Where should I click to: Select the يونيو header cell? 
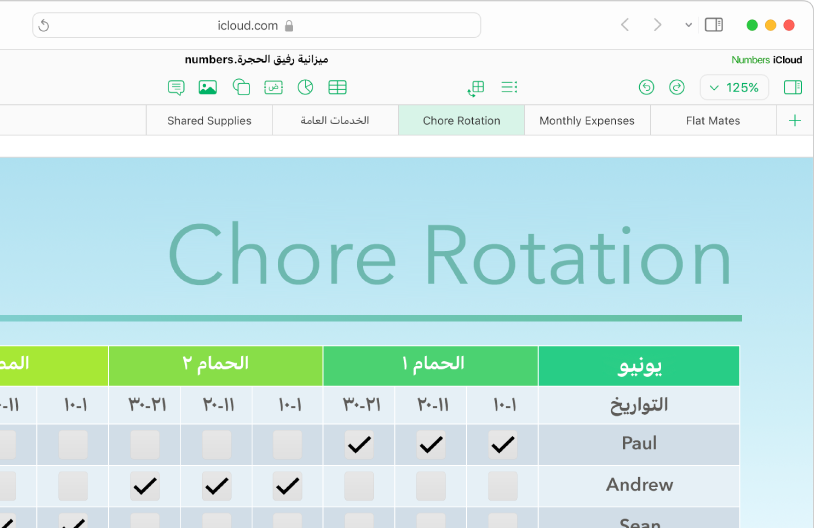coord(639,366)
